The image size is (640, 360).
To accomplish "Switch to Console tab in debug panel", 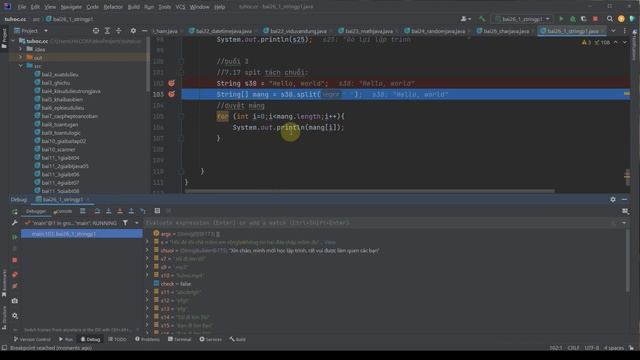I will tap(62, 211).
